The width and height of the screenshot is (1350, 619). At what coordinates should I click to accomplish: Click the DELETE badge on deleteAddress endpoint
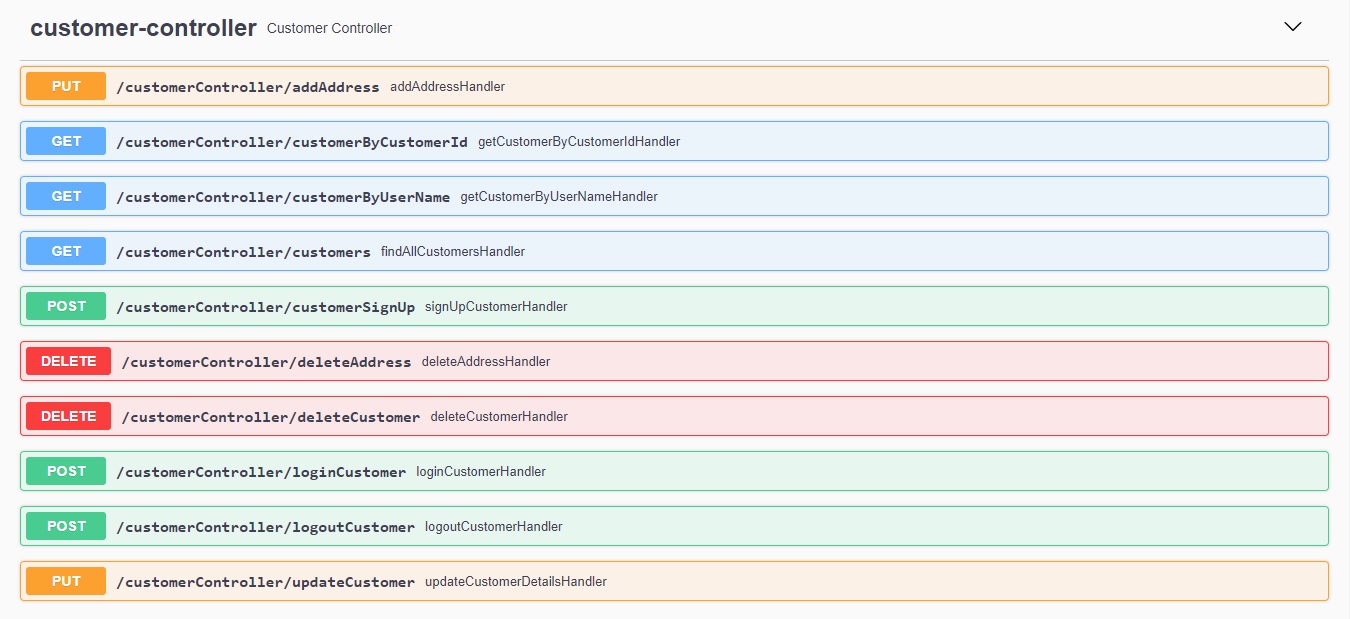68,361
